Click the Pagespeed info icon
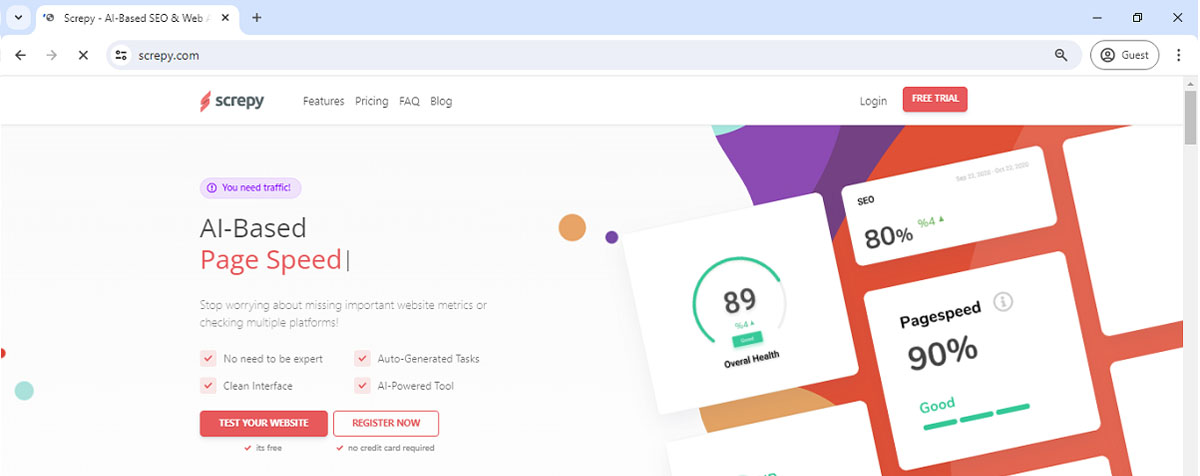Viewport: 1200px width, 476px height. tap(1004, 301)
